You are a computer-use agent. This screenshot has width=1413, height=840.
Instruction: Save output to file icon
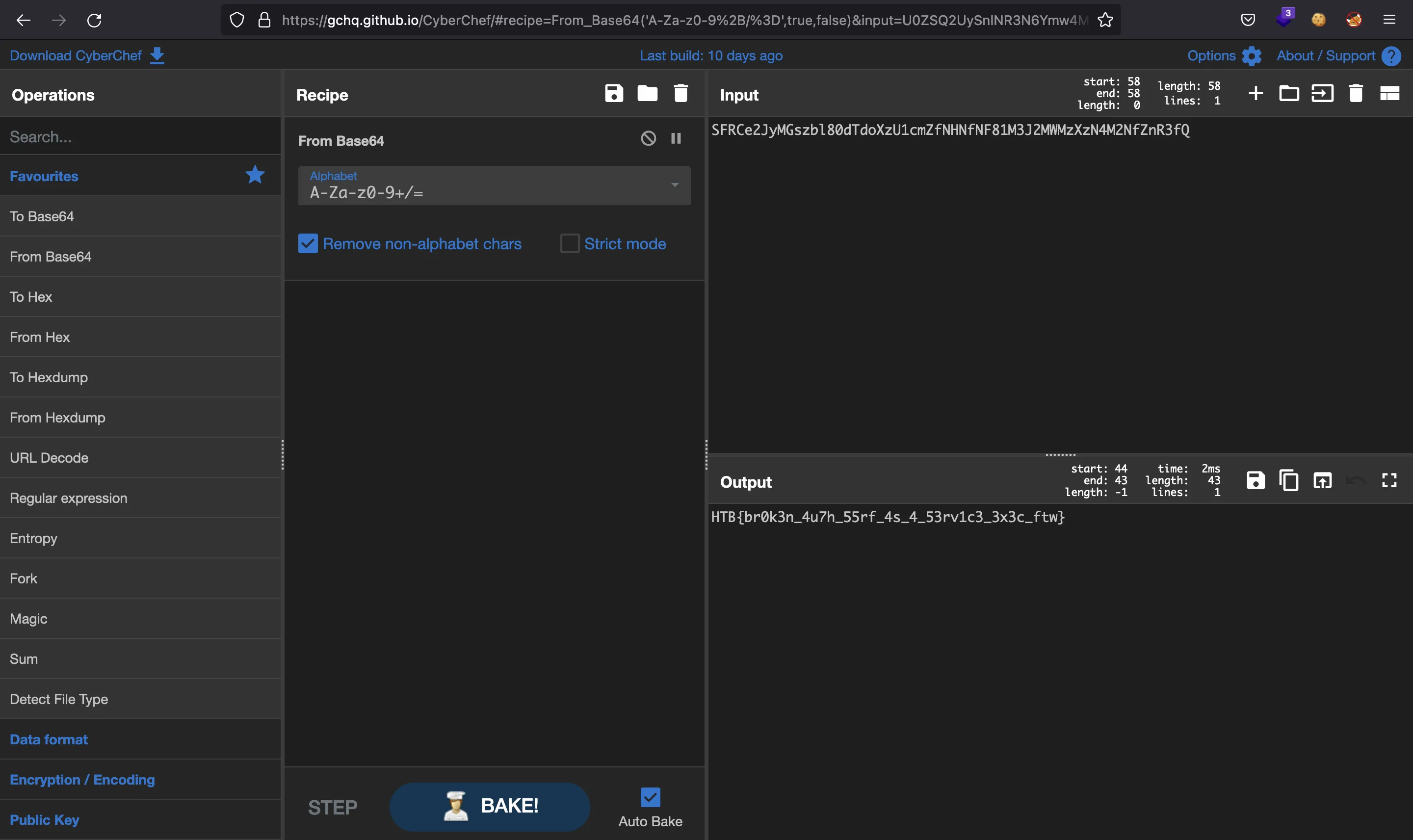[x=1256, y=480]
